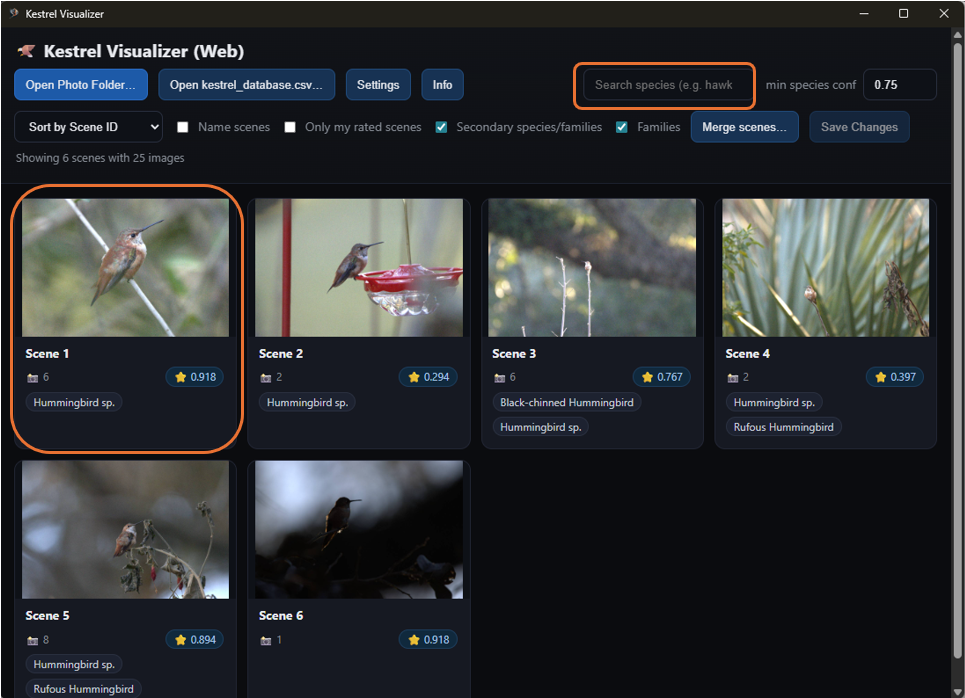Click the Merge scenes button

[x=744, y=127]
